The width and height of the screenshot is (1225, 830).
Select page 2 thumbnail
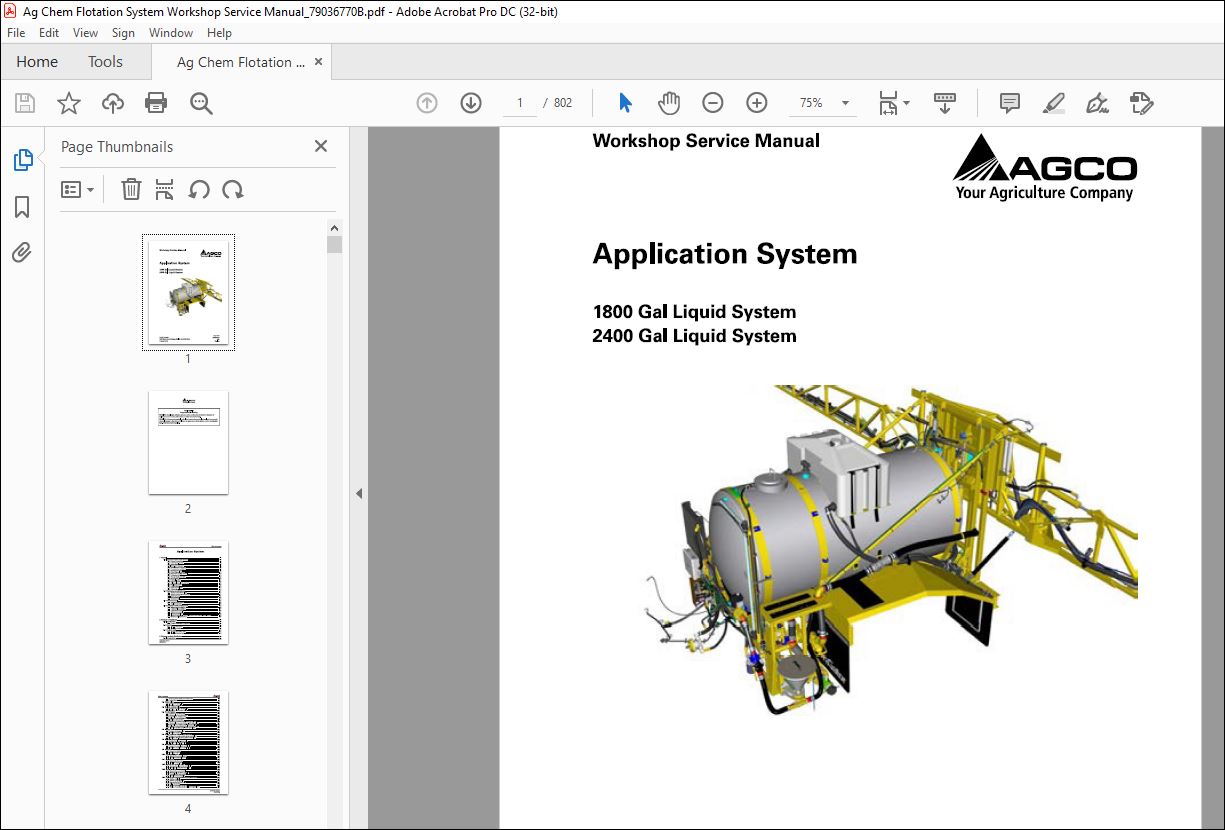pyautogui.click(x=188, y=442)
